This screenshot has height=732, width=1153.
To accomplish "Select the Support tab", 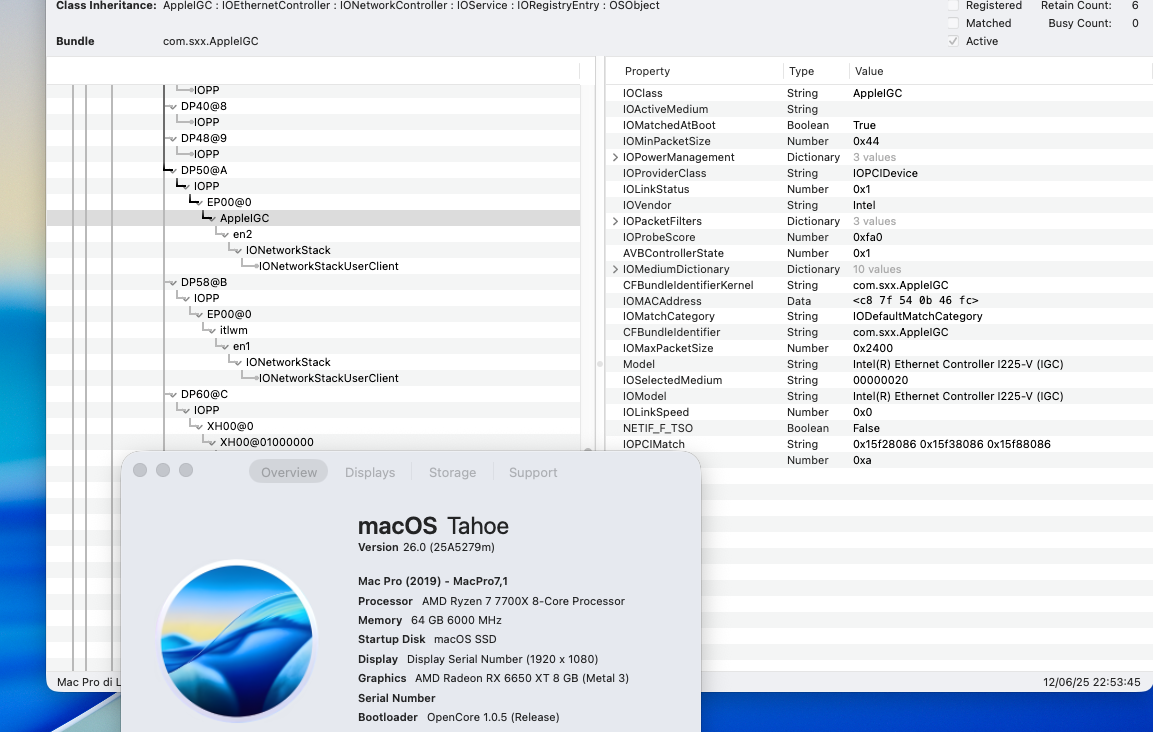I will [533, 472].
